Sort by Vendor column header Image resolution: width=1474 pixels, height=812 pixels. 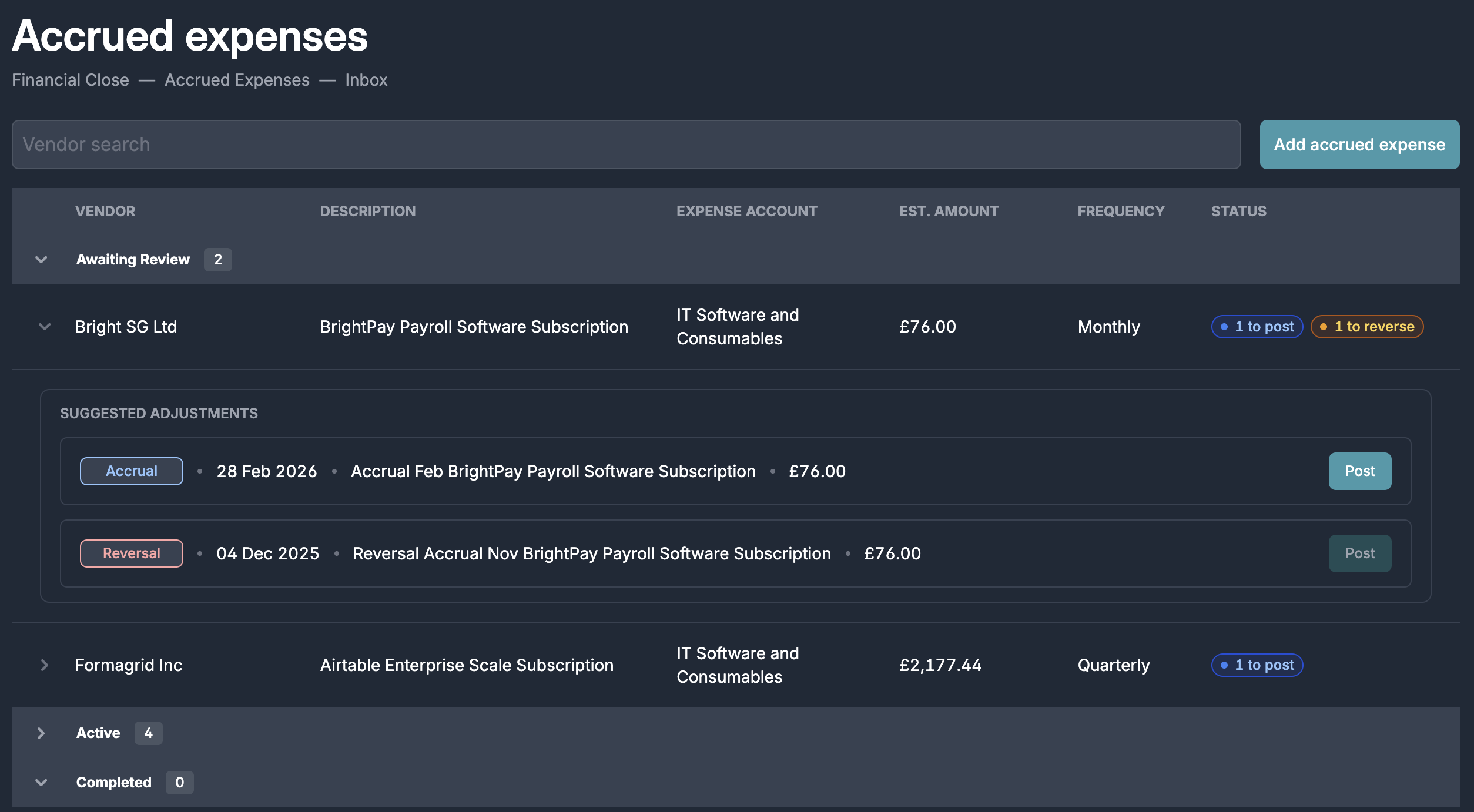coord(105,211)
